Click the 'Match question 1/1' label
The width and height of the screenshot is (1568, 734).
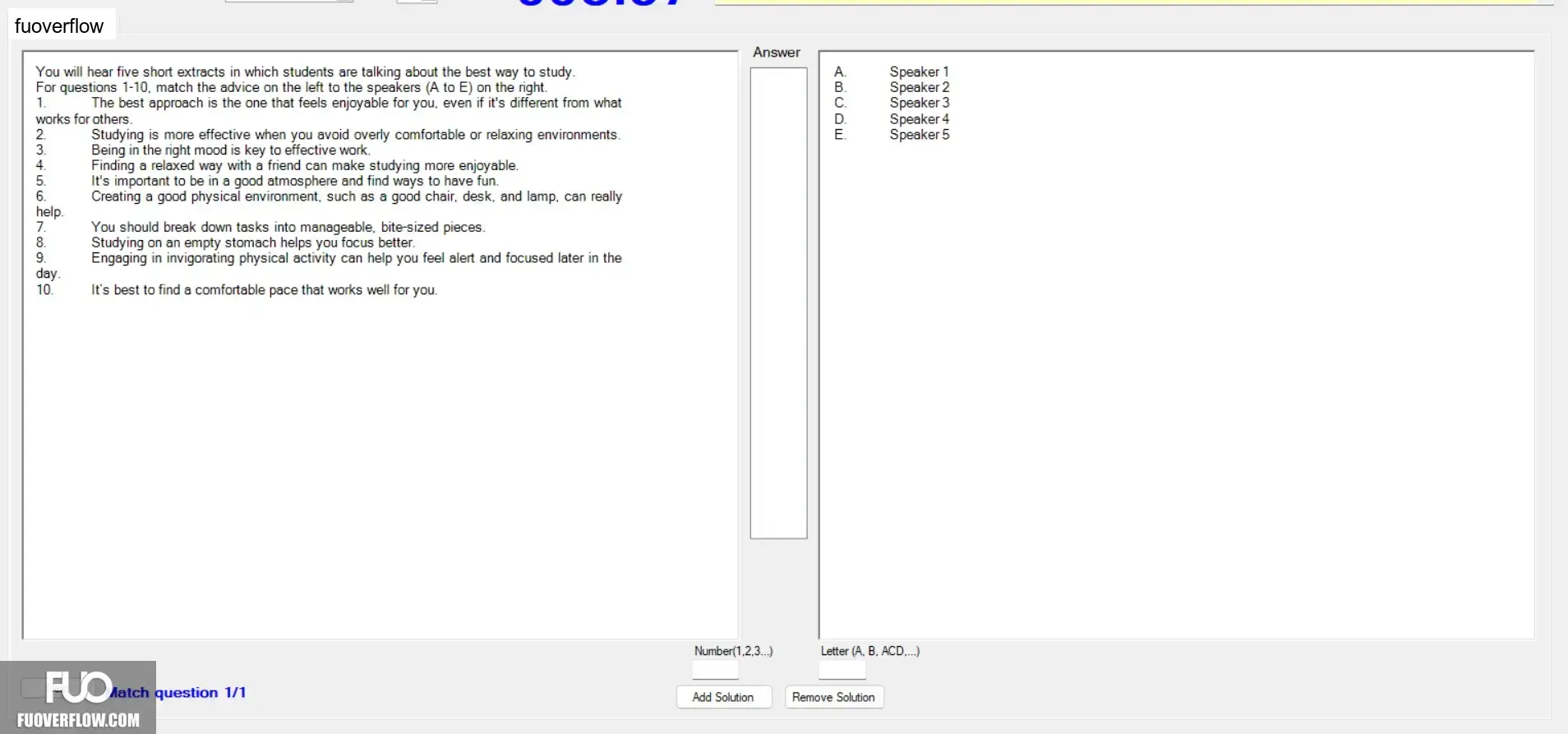[x=178, y=692]
